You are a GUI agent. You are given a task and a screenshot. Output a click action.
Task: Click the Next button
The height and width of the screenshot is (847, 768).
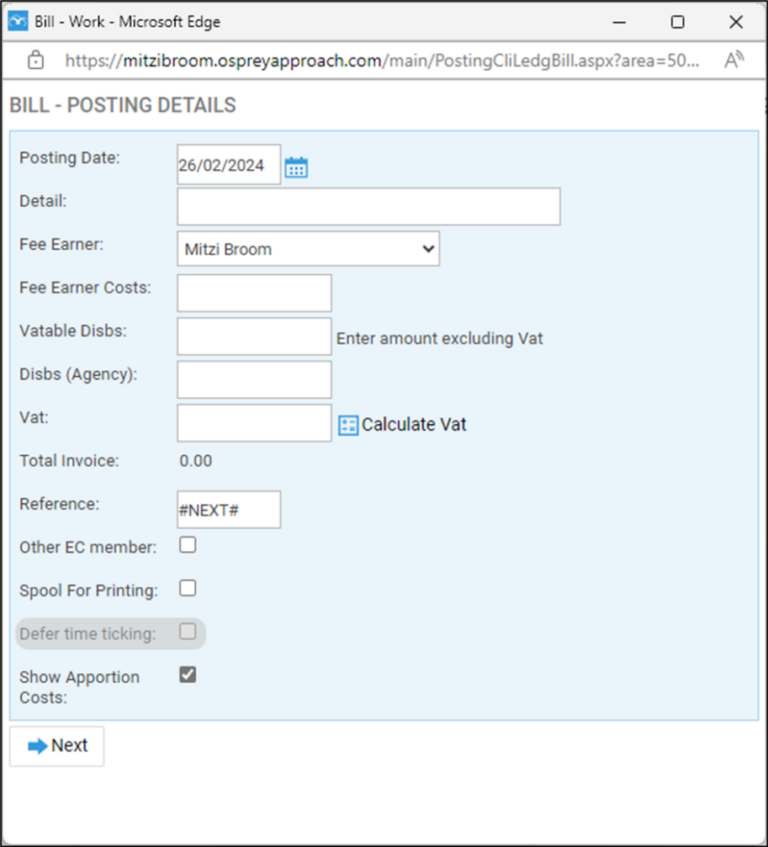coord(57,745)
